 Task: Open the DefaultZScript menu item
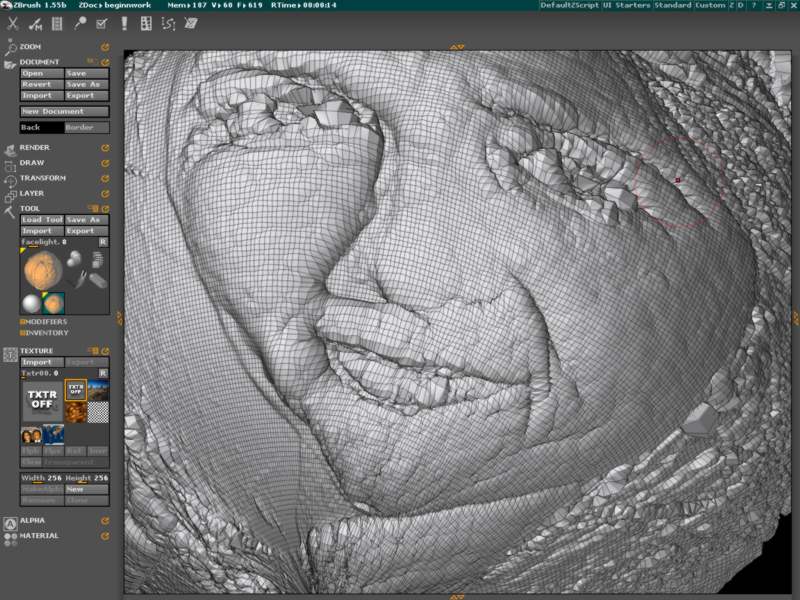(x=568, y=5)
